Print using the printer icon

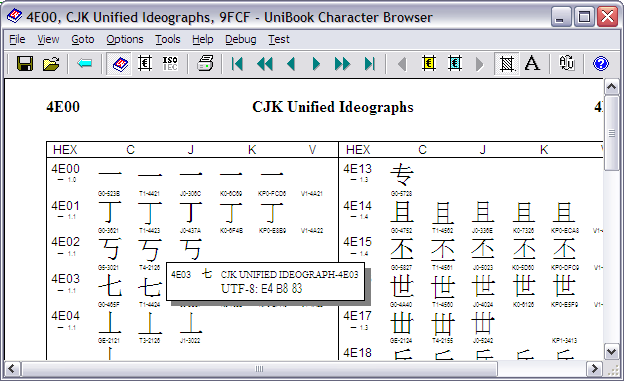click(x=205, y=64)
